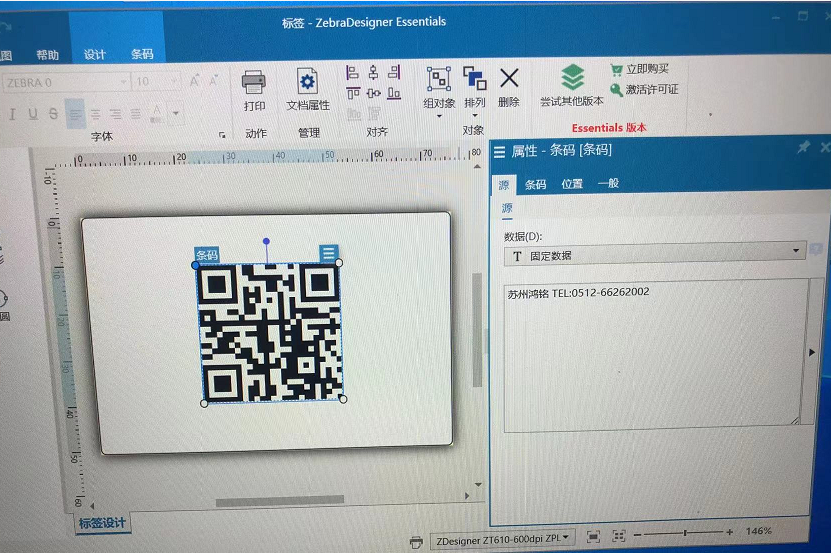
Task: Expand the right arrow beside the data box
Action: click(x=811, y=352)
